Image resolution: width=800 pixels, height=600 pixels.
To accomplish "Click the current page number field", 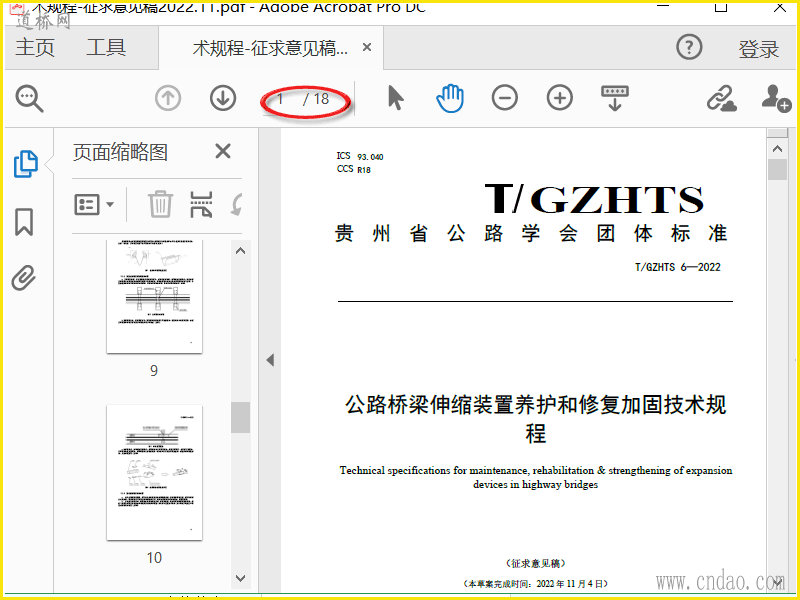I will 281,98.
